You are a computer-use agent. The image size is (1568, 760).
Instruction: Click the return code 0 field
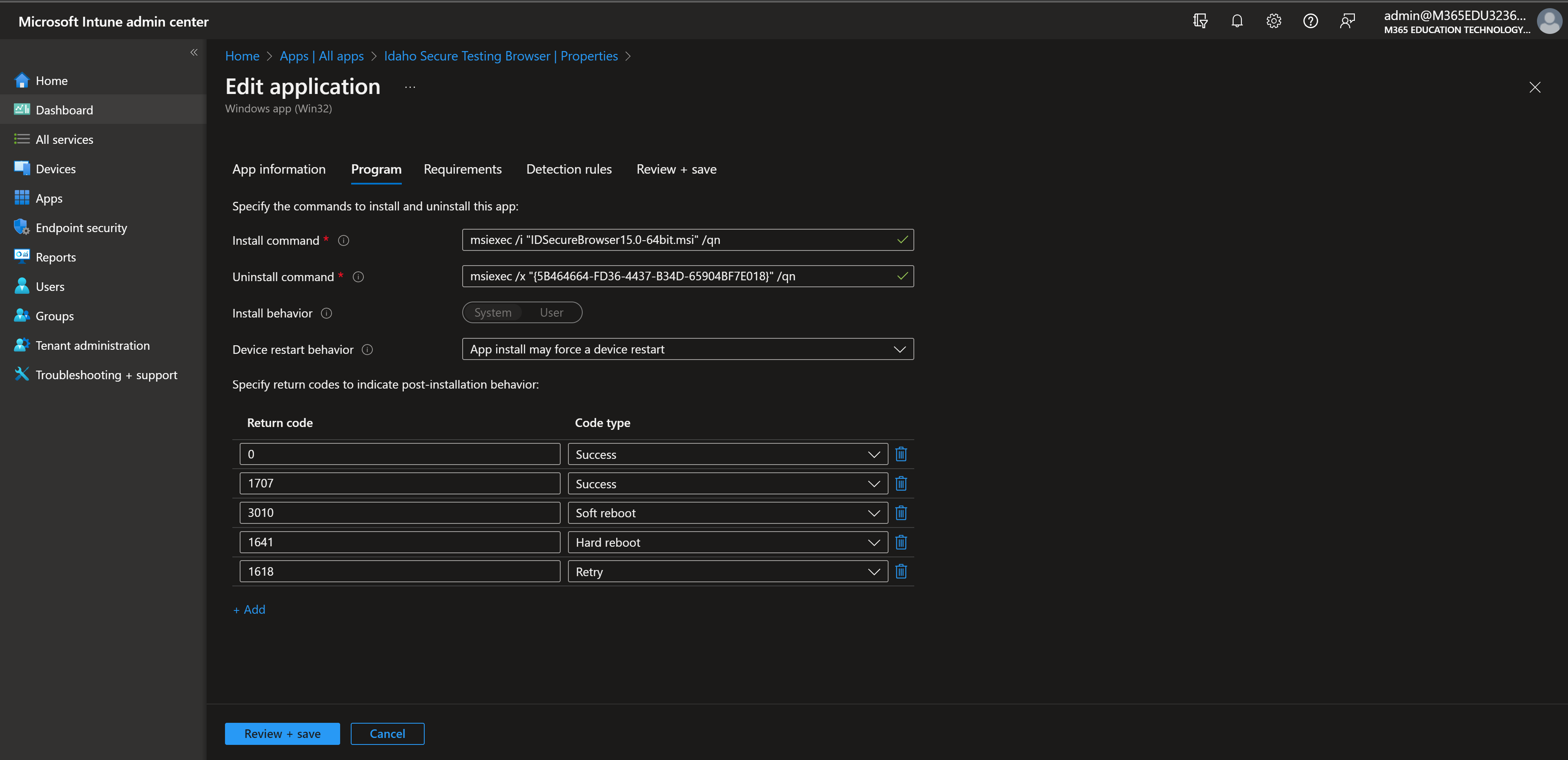(400, 454)
